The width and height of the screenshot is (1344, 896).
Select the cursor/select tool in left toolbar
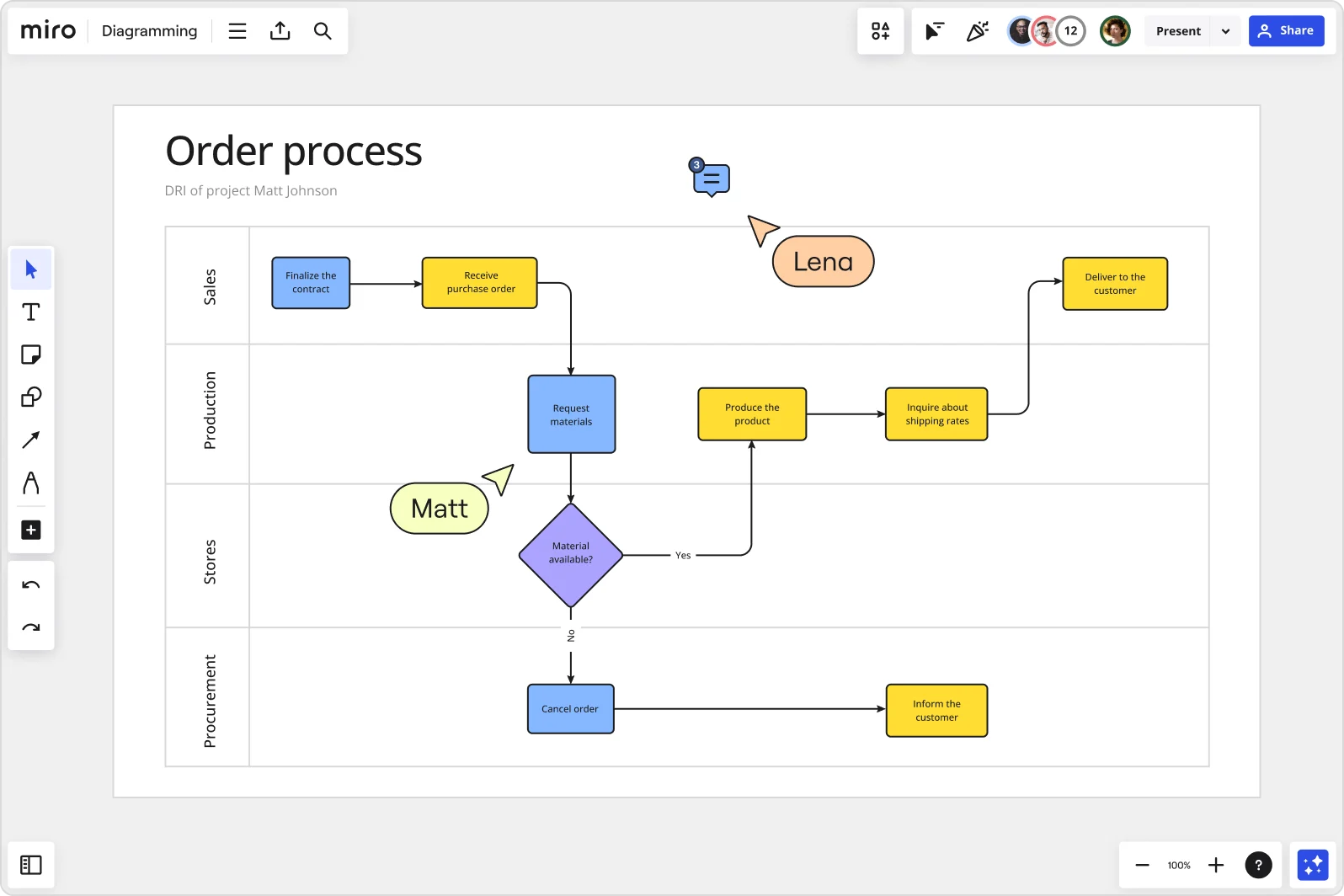pyautogui.click(x=31, y=269)
